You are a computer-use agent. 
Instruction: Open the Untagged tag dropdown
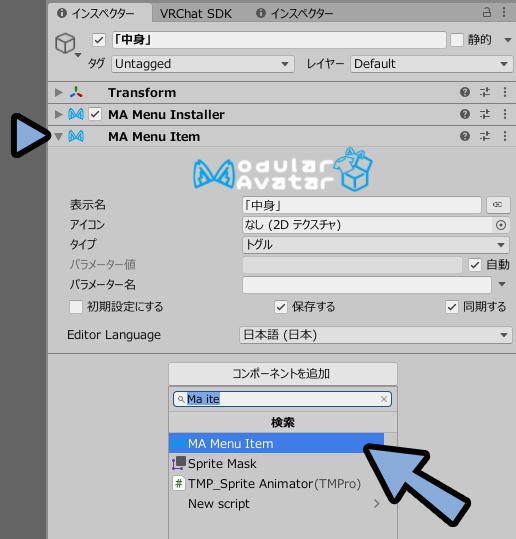tap(203, 64)
